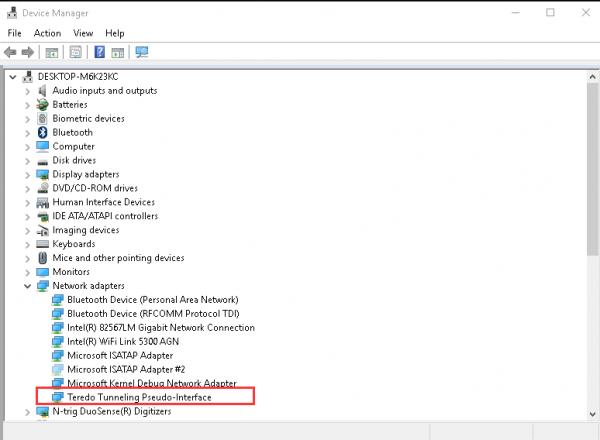This screenshot has width=600, height=440.
Task: Select the 'Mice and other pointing devices' label
Action: click(x=118, y=258)
